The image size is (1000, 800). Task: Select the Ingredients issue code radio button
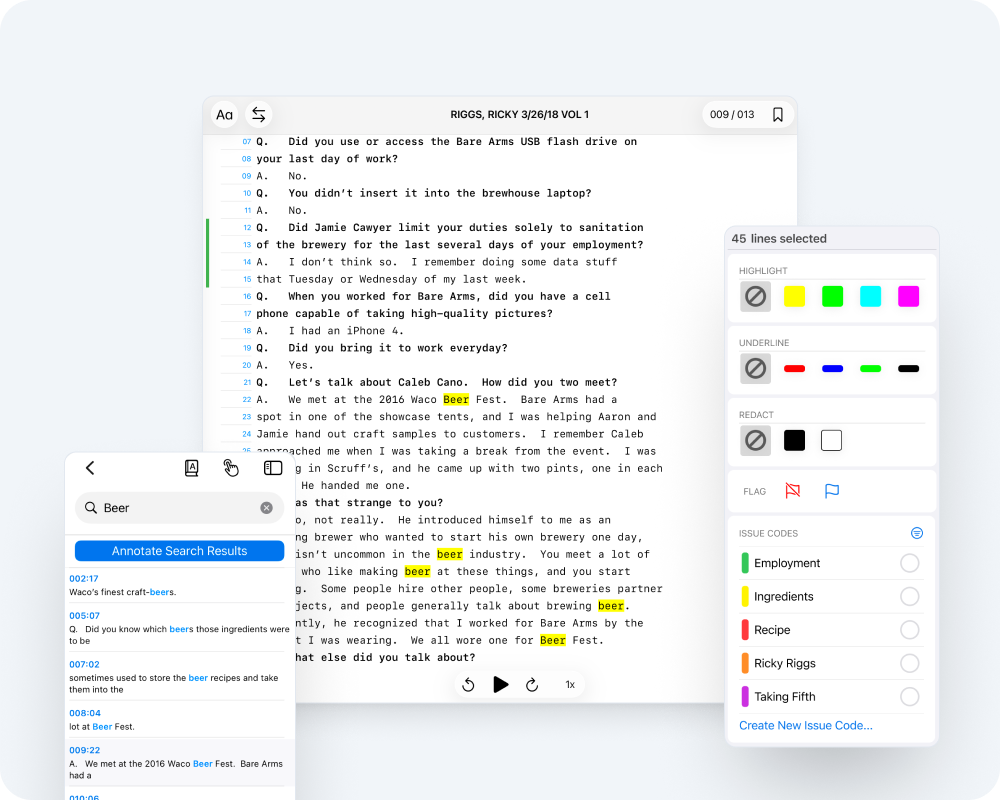click(x=909, y=597)
